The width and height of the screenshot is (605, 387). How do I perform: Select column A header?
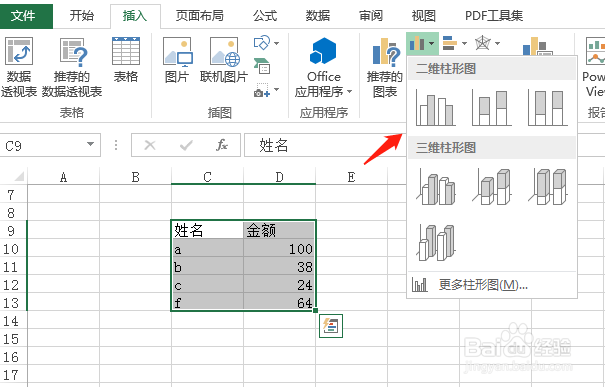[64, 177]
